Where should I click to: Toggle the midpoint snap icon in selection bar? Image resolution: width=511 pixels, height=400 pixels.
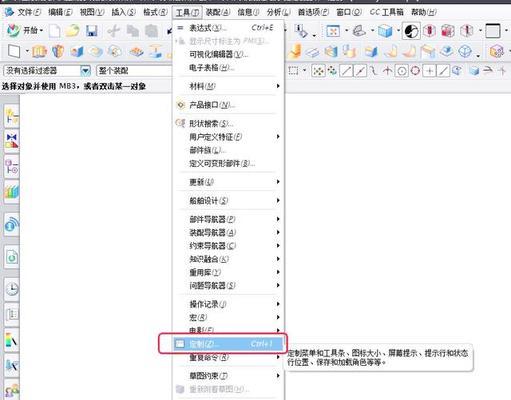(360, 71)
